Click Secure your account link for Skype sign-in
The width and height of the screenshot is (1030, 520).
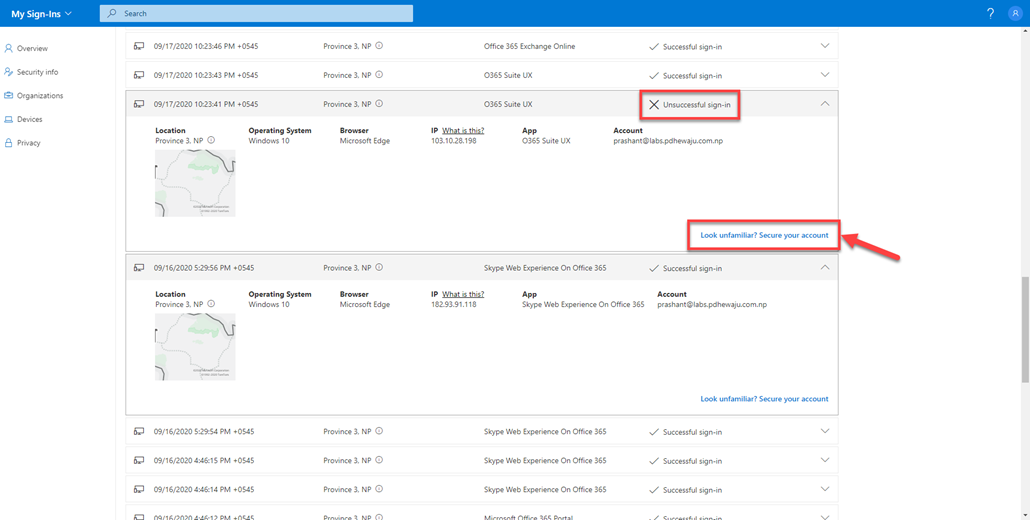tap(764, 399)
